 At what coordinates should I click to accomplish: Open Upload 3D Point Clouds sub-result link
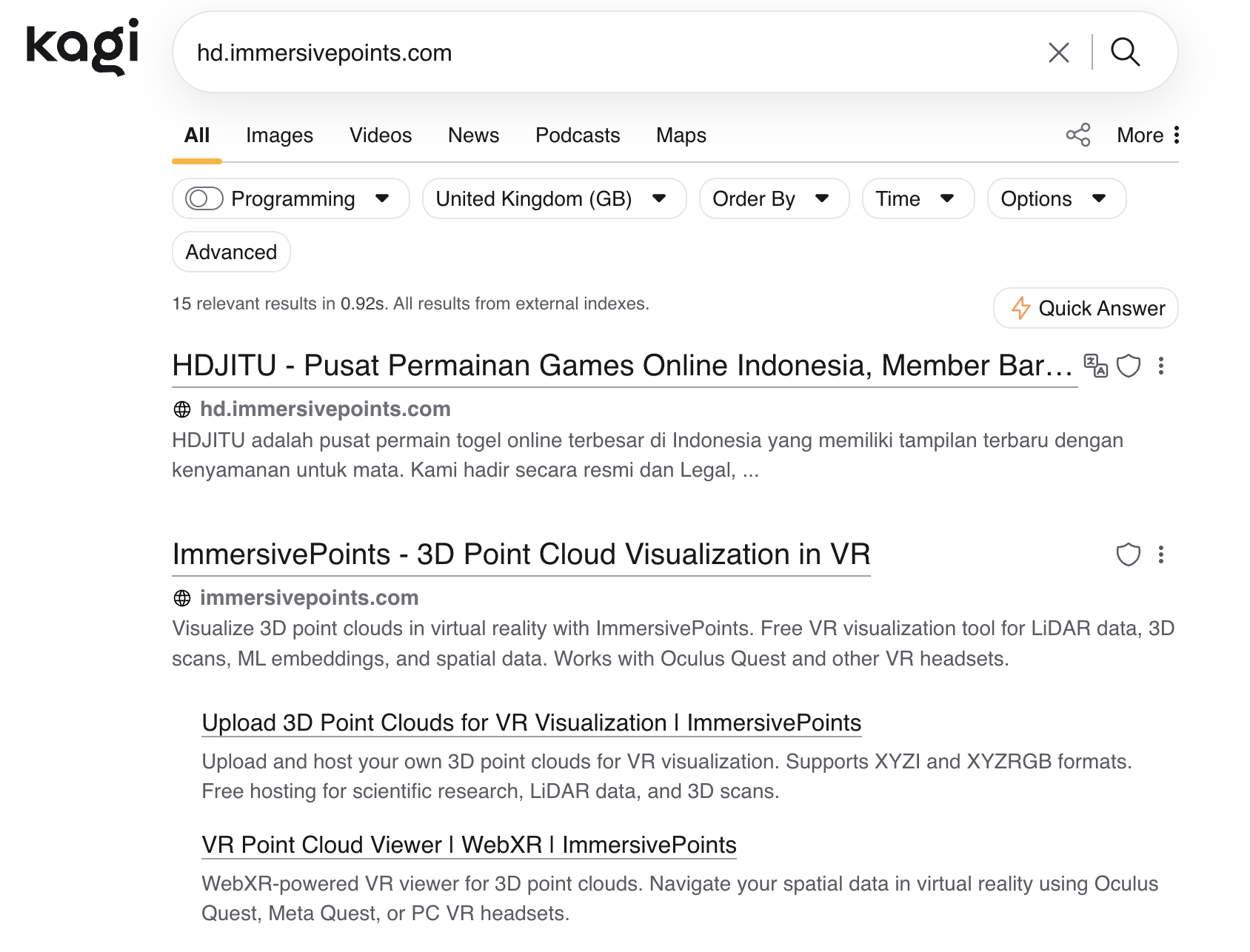(532, 723)
